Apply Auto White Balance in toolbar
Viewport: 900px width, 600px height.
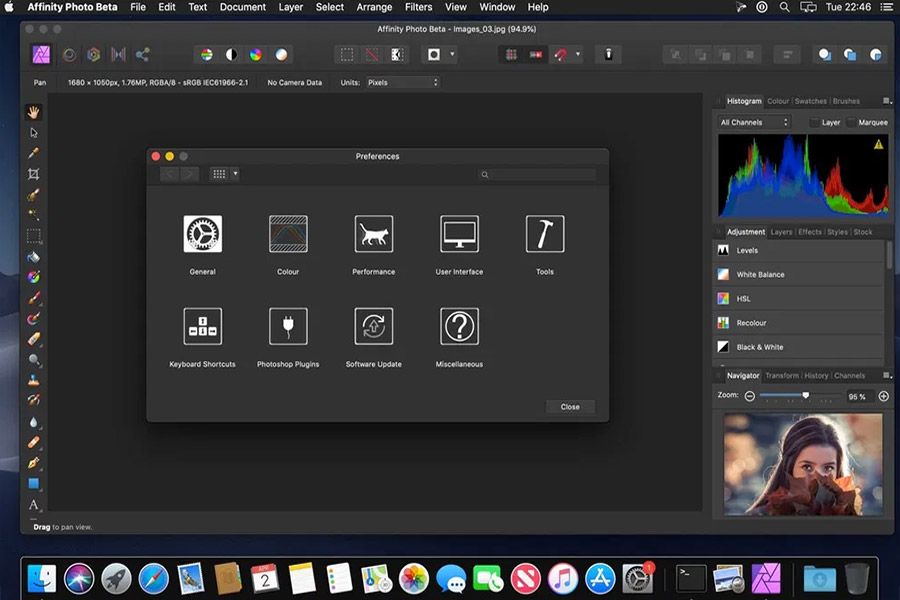[x=281, y=55]
